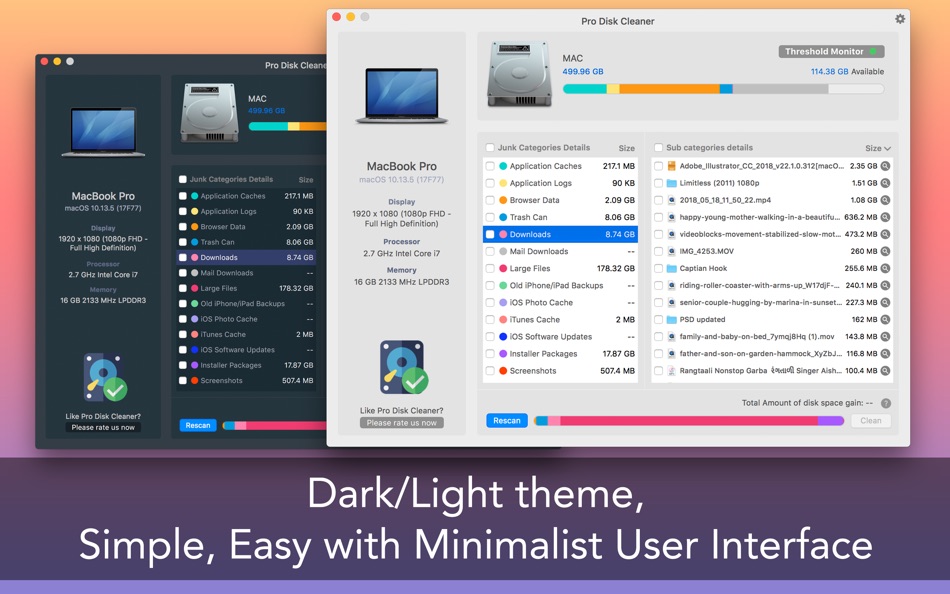Click the Threshold Monitor button
The height and width of the screenshot is (594, 950).
coord(831,52)
